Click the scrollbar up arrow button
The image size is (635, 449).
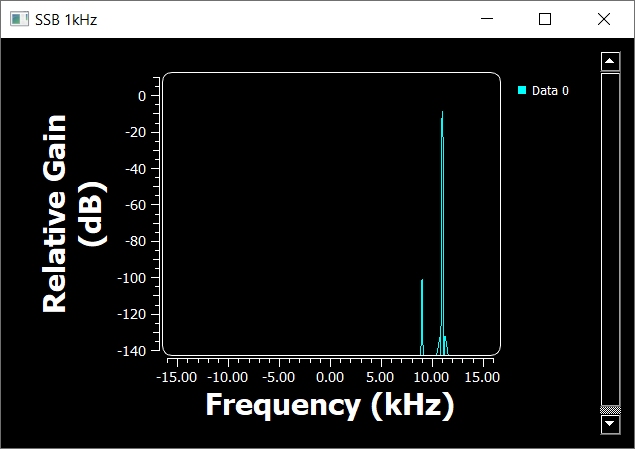(x=608, y=62)
